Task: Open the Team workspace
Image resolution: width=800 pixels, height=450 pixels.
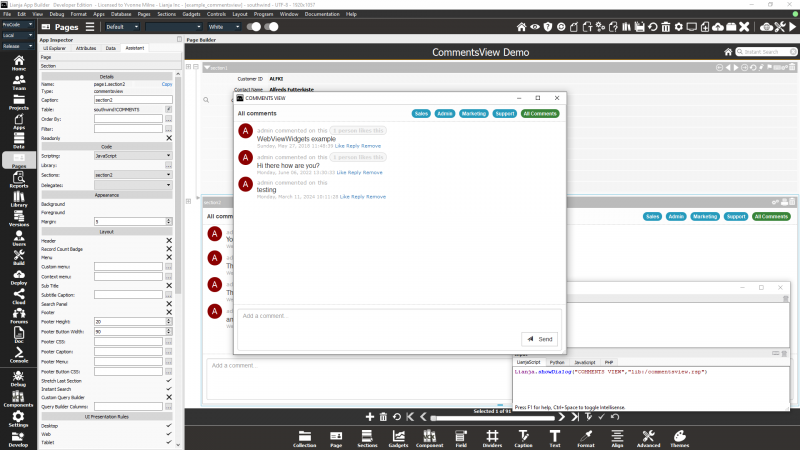Action: pos(18,82)
